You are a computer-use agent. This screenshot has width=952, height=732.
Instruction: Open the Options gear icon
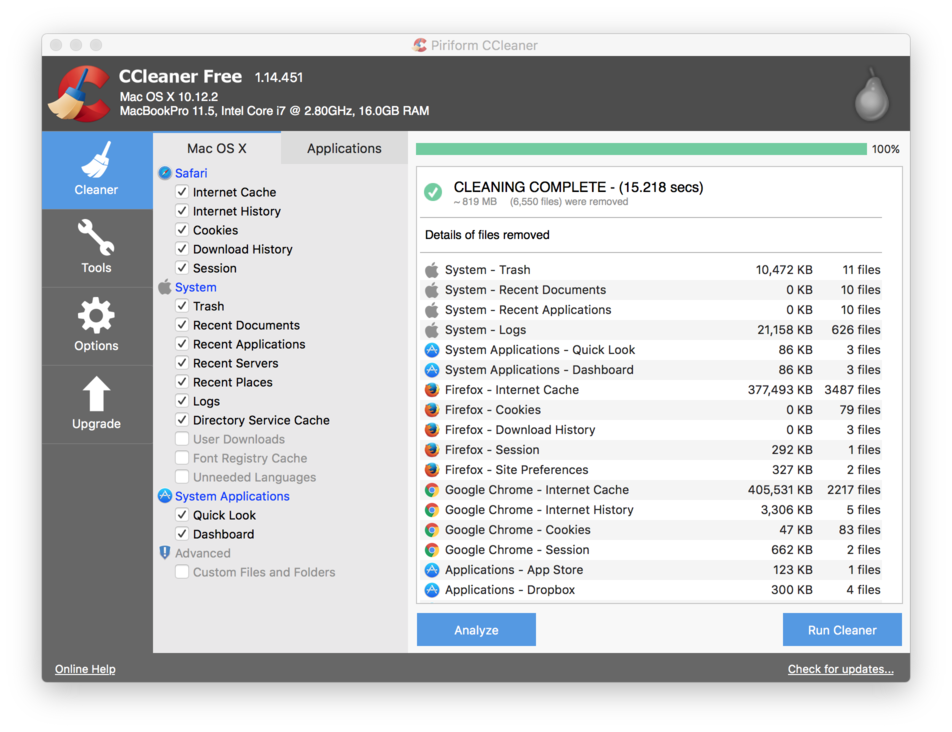[x=96, y=316]
